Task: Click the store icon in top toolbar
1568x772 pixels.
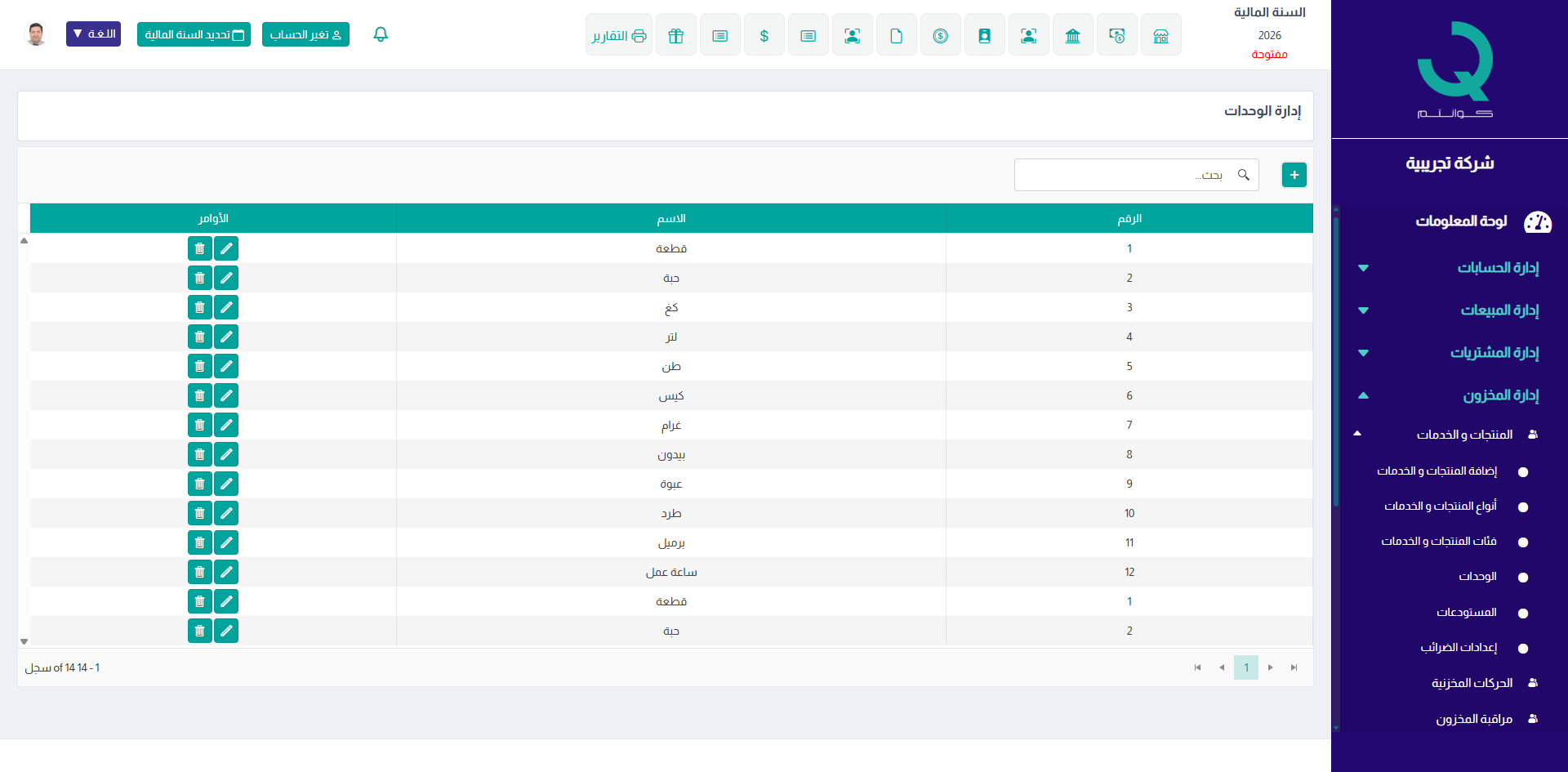Action: tap(1160, 35)
